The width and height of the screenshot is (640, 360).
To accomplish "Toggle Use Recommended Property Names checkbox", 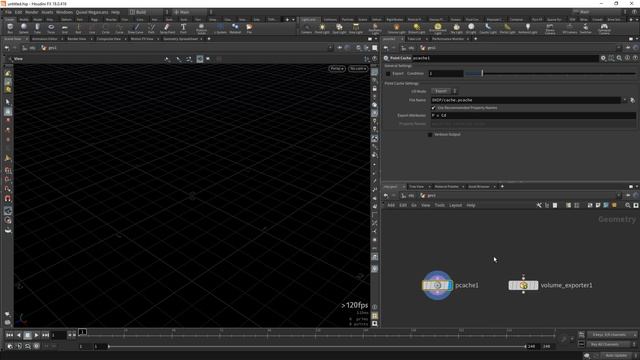I will point(433,108).
